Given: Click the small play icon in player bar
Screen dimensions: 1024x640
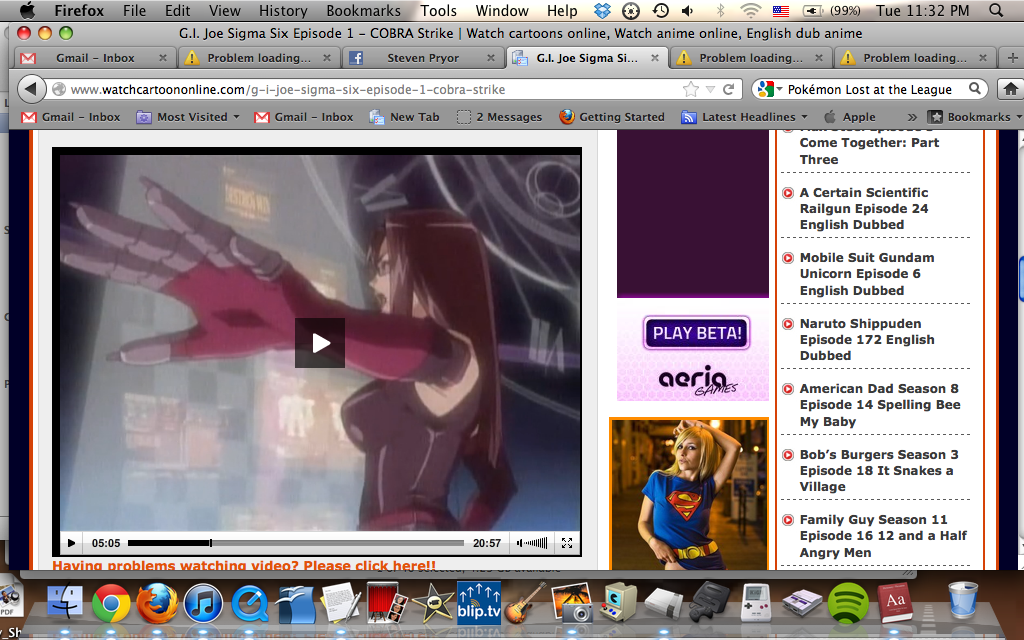Looking at the screenshot, I should pos(71,543).
